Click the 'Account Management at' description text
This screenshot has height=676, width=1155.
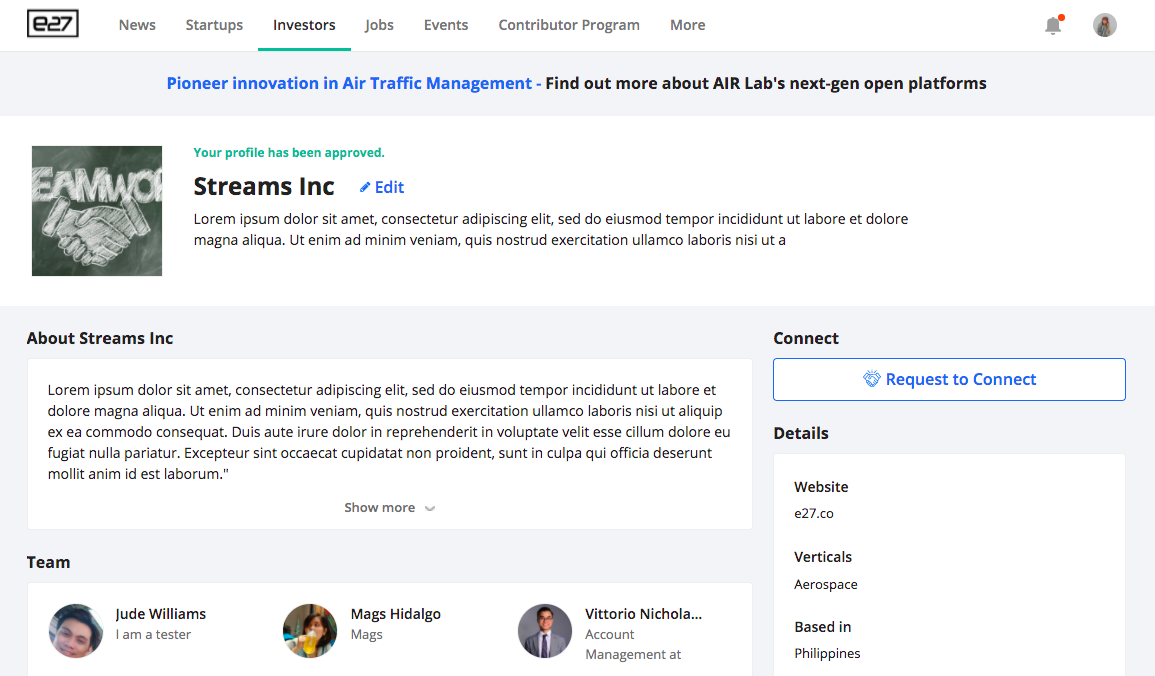point(633,644)
